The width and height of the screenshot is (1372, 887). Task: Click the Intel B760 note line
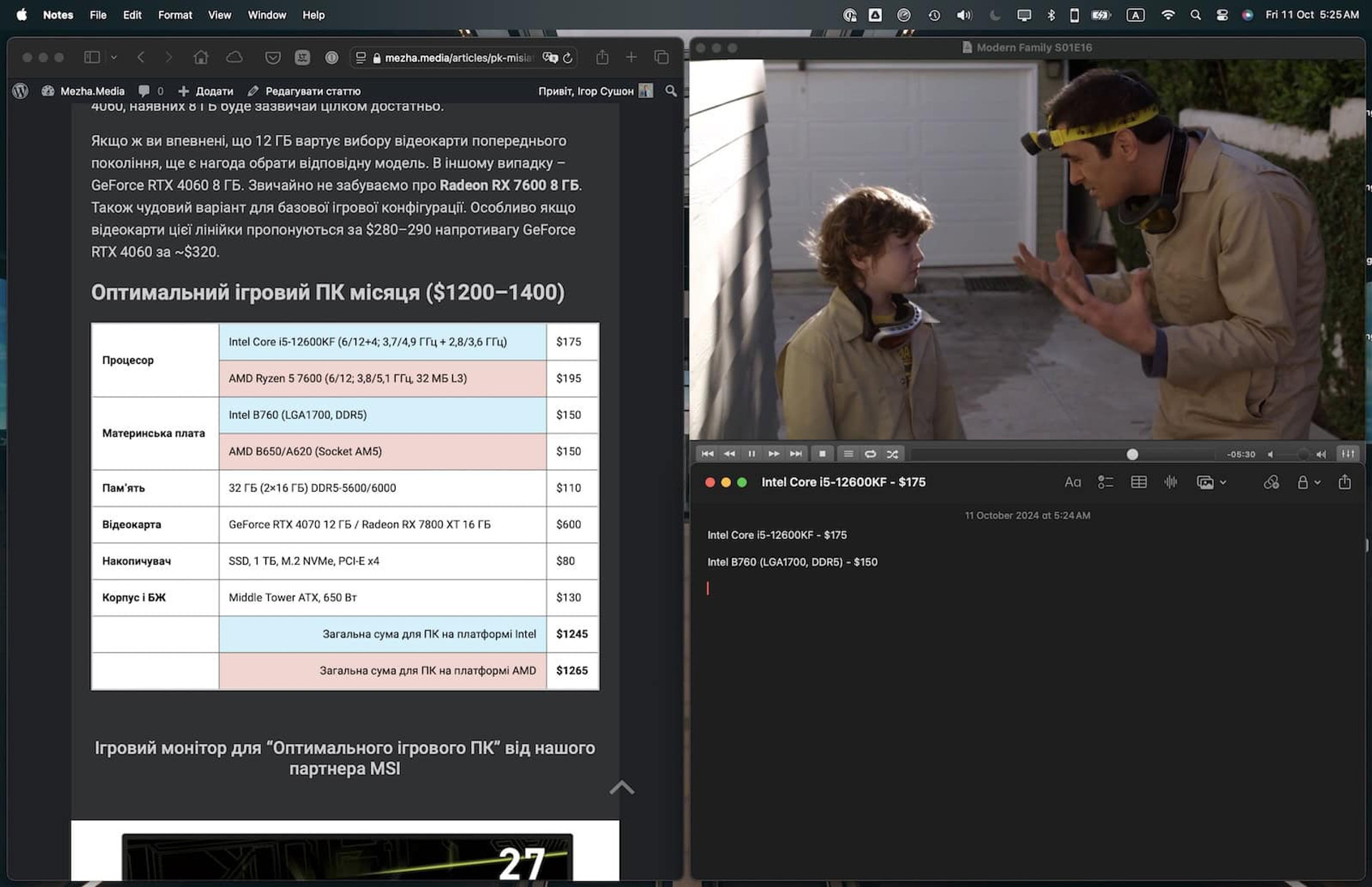point(792,562)
